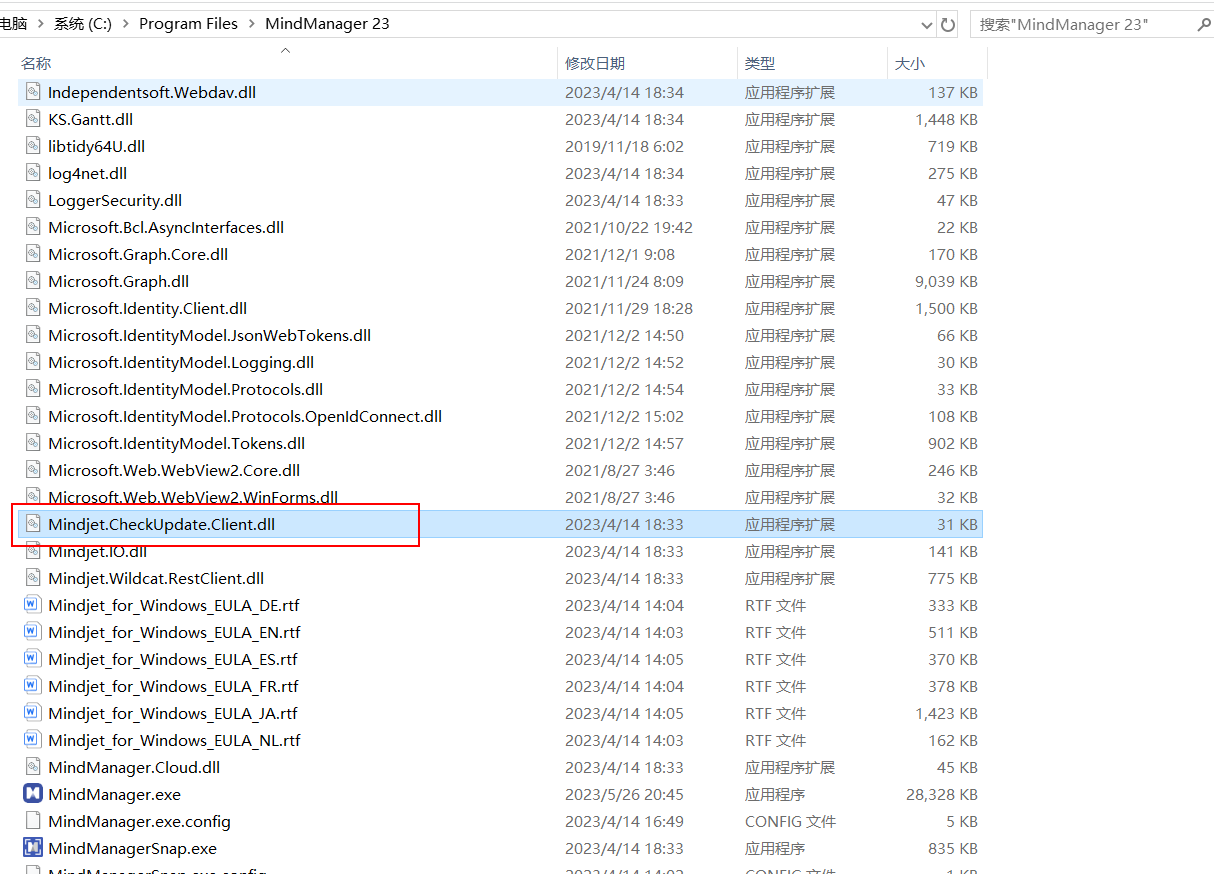Click the Microsoft.Graph.Core.dll file icon
Image resolution: width=1214 pixels, height=874 pixels.
tap(33, 254)
